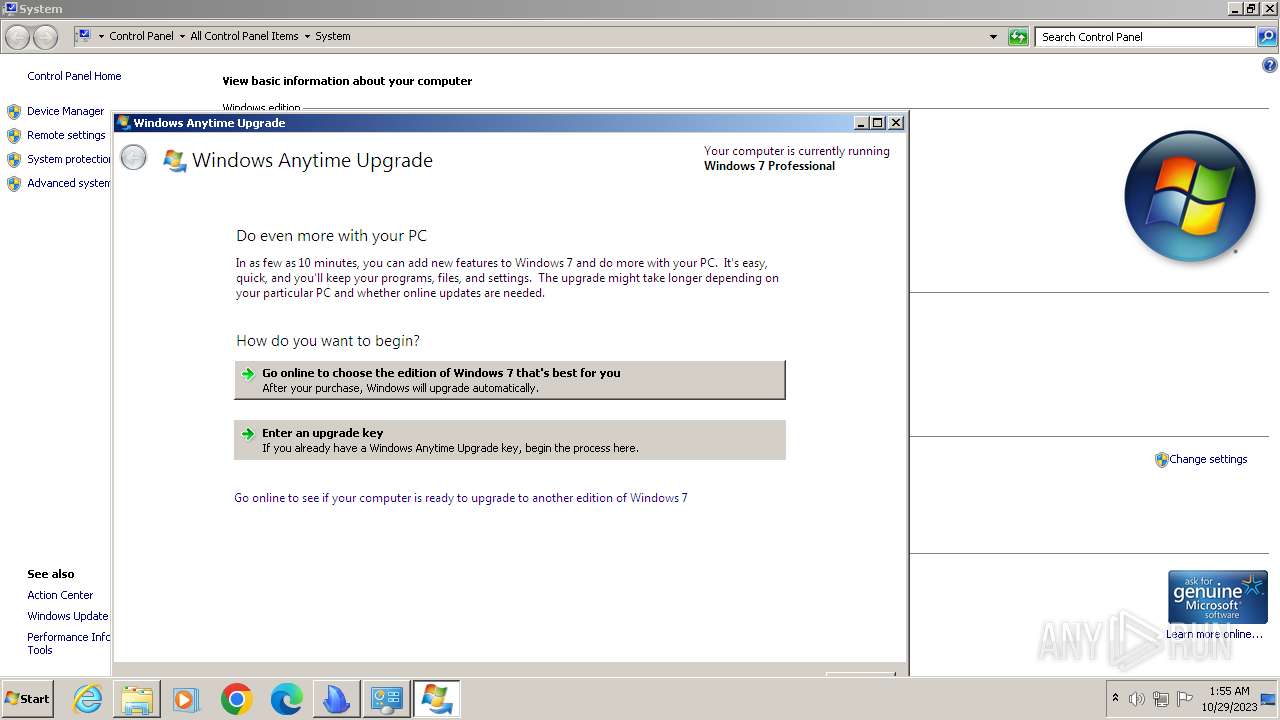Viewport: 1280px width, 720px height.
Task: Click System in the breadcrumb
Action: click(x=333, y=36)
